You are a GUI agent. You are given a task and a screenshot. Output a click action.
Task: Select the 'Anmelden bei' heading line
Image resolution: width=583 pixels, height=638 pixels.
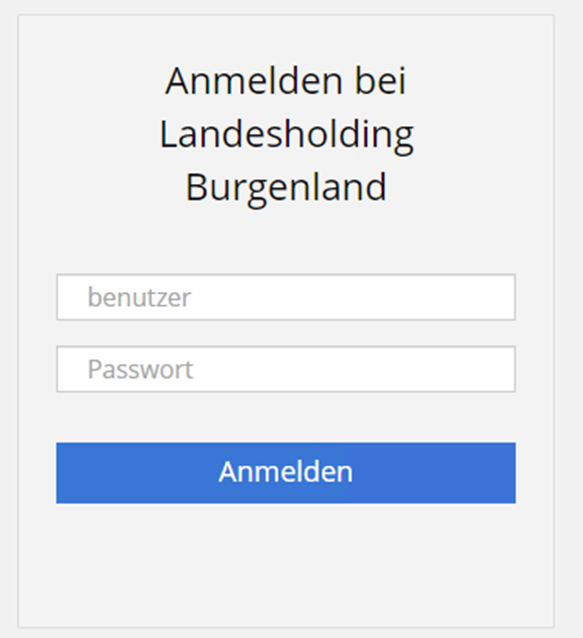point(286,81)
